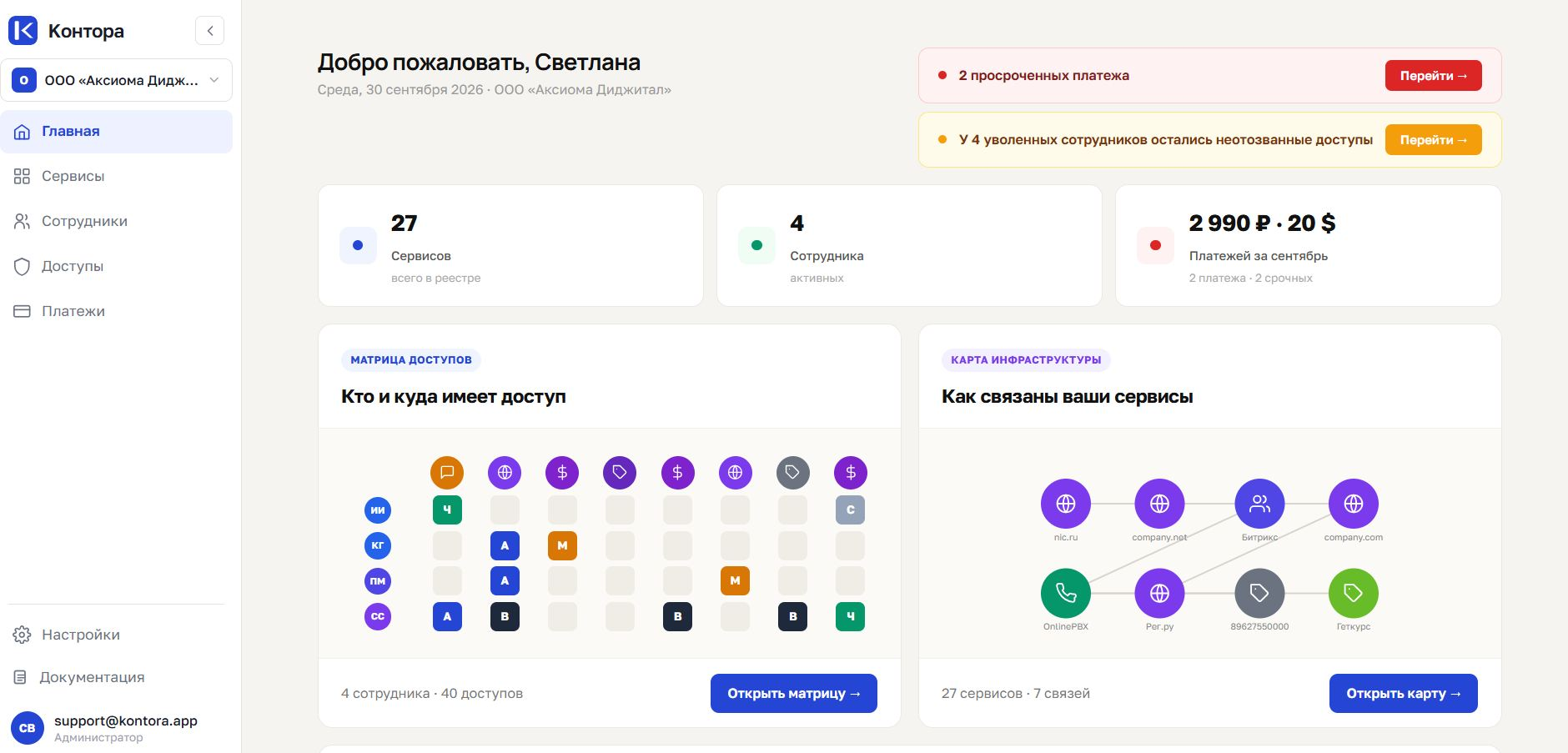Open the Сервисы section
The width and height of the screenshot is (1568, 753).
coord(117,176)
